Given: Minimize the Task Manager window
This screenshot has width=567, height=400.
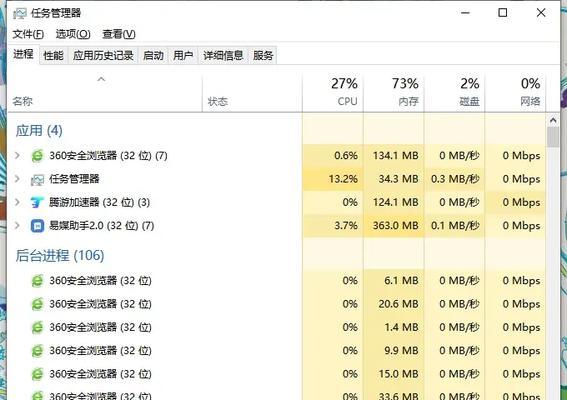Looking at the screenshot, I should (465, 13).
